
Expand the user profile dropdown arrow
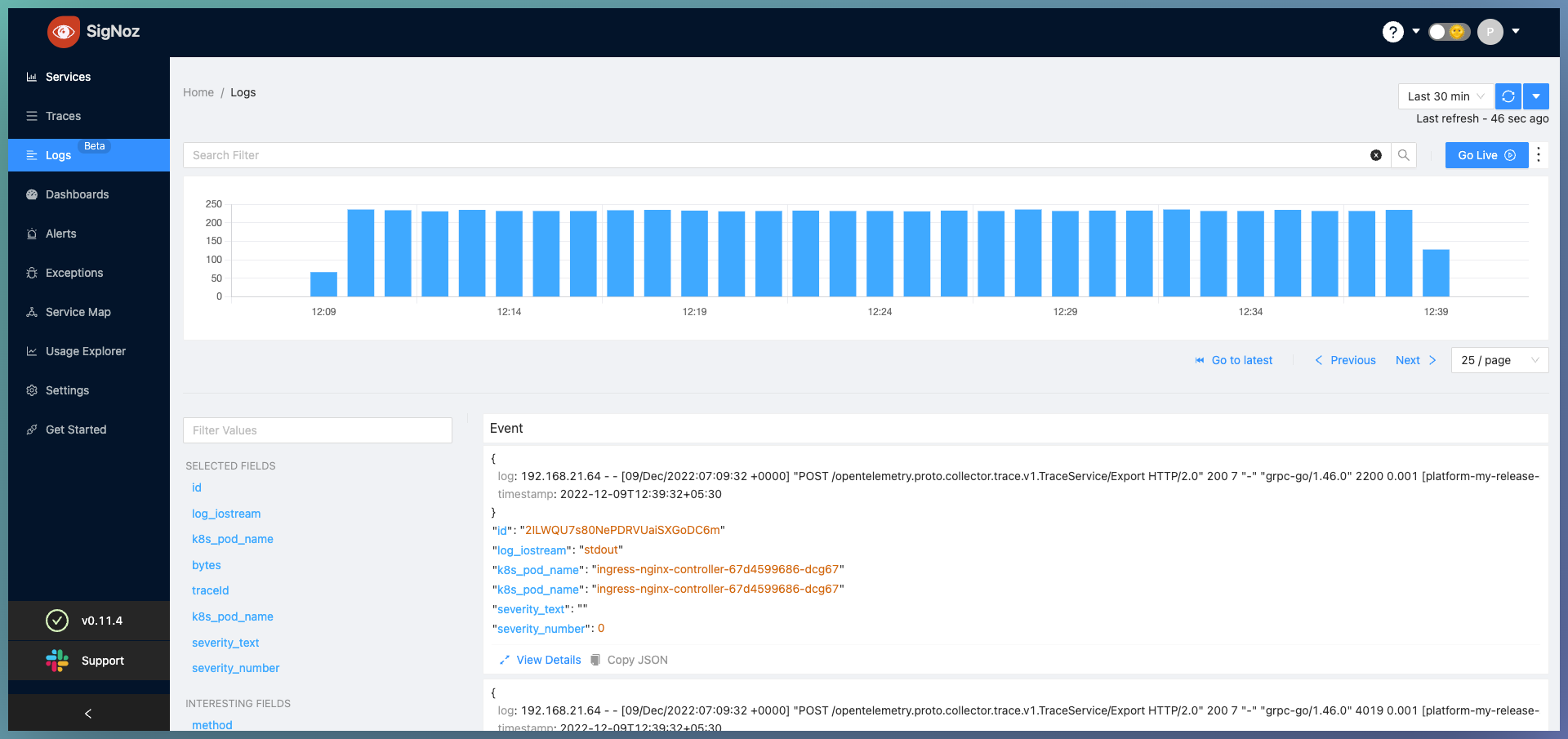1516,31
